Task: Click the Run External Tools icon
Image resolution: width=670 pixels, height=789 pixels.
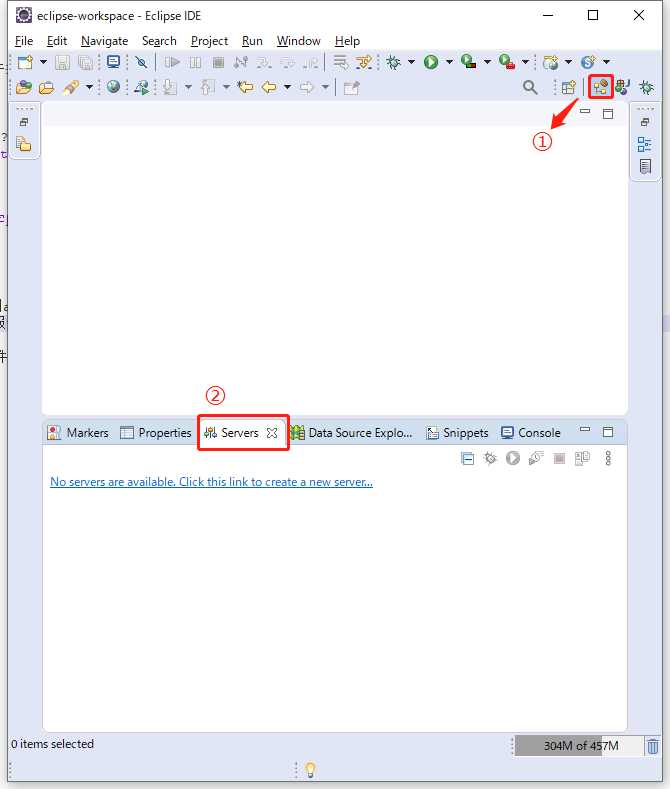Action: tap(507, 61)
